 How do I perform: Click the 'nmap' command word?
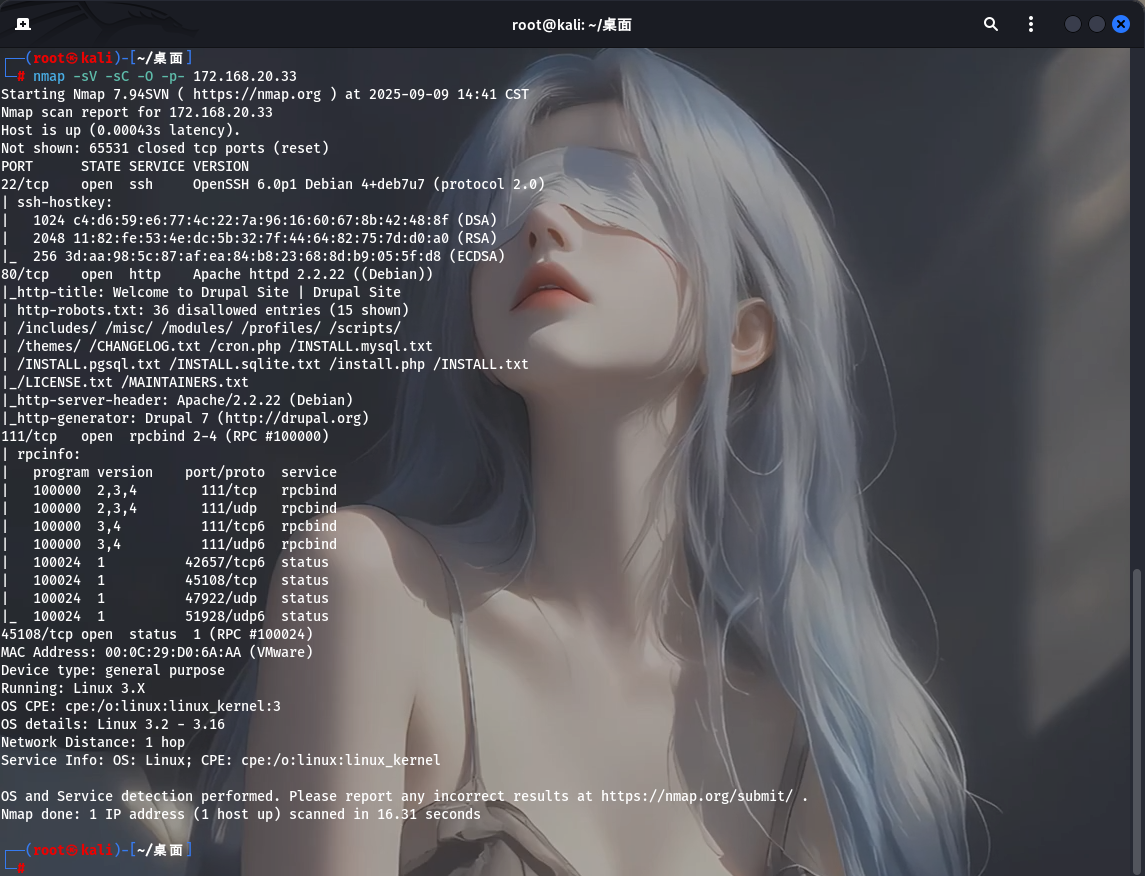click(x=49, y=77)
